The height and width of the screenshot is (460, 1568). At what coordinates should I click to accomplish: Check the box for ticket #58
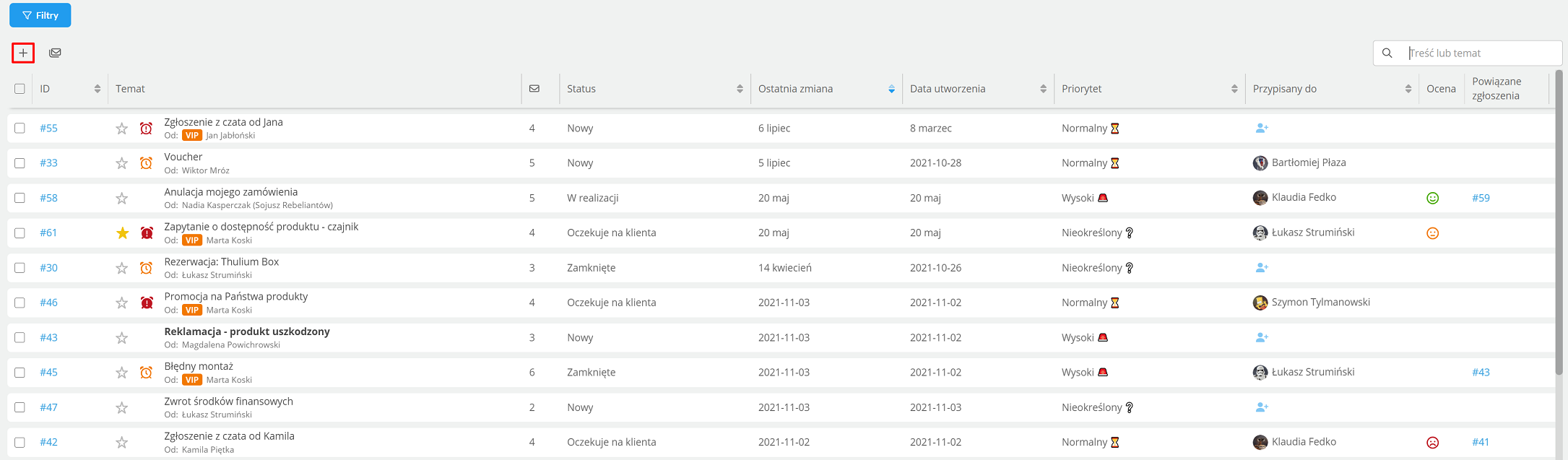tap(20, 198)
